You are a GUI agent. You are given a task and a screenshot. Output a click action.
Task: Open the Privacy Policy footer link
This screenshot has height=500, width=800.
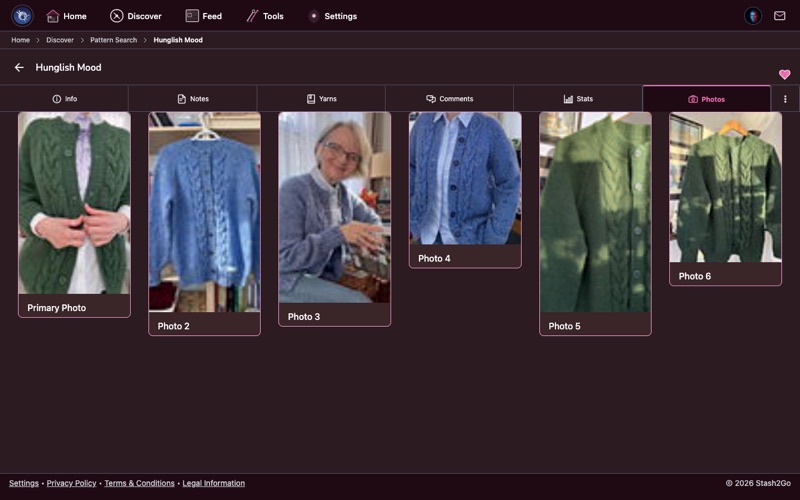click(71, 483)
